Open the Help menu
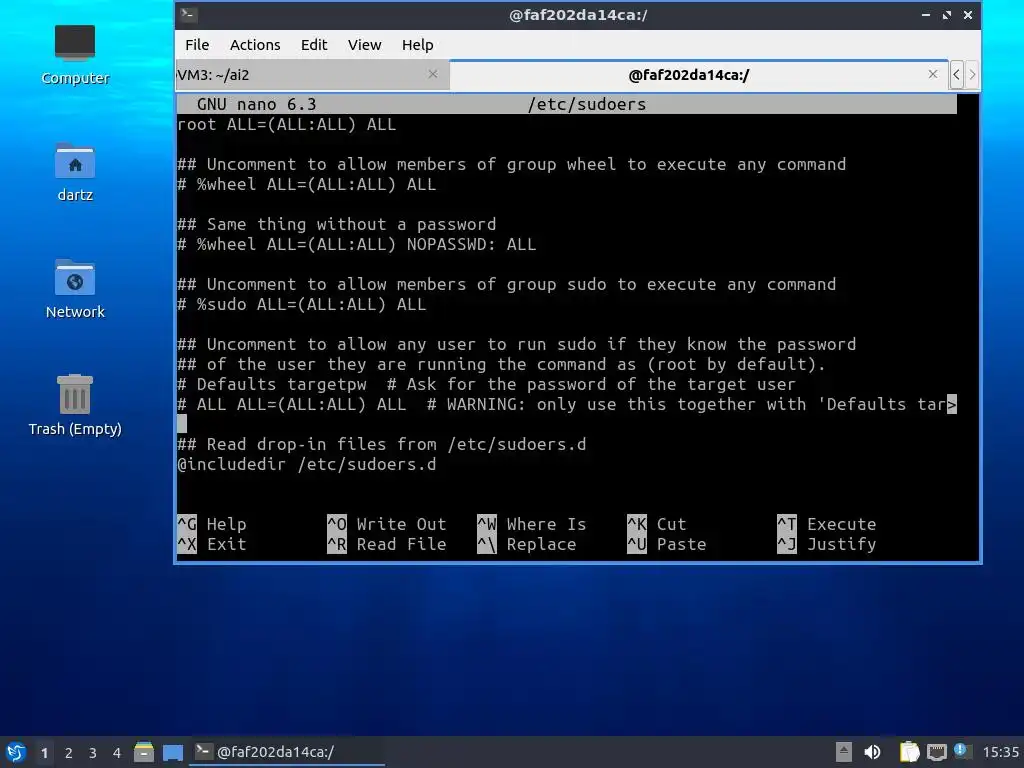The height and width of the screenshot is (768, 1024). click(x=417, y=44)
